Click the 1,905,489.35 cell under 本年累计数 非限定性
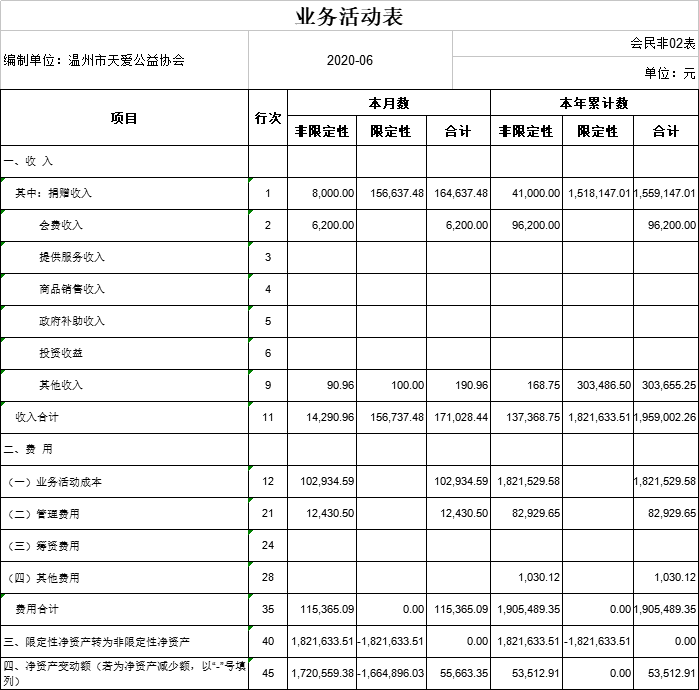 [528, 609]
